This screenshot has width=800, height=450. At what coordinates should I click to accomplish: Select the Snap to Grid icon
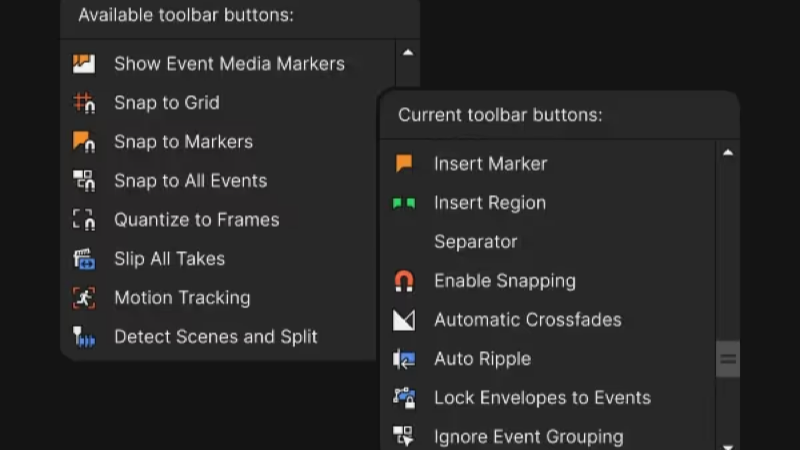[84, 103]
